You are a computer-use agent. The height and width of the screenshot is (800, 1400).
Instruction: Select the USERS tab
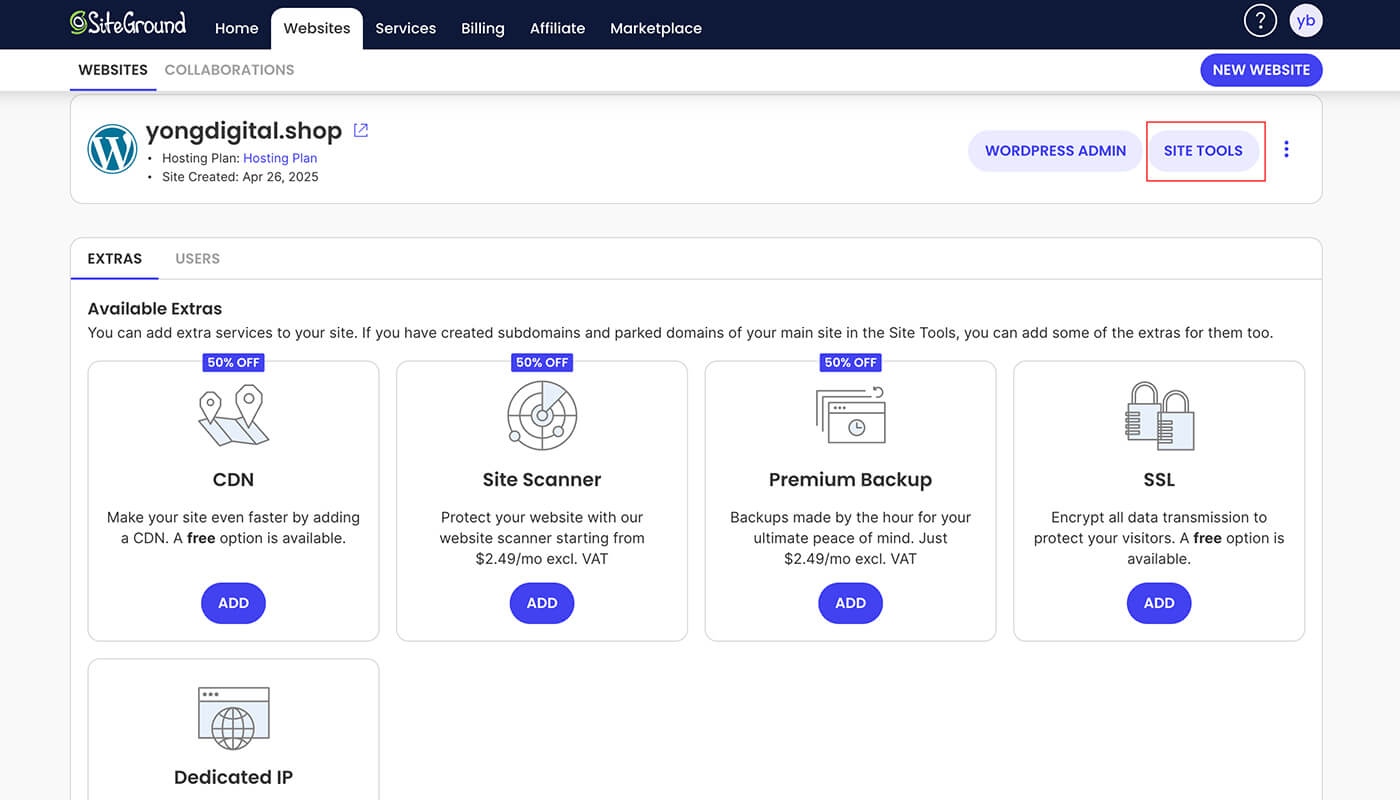click(x=197, y=258)
